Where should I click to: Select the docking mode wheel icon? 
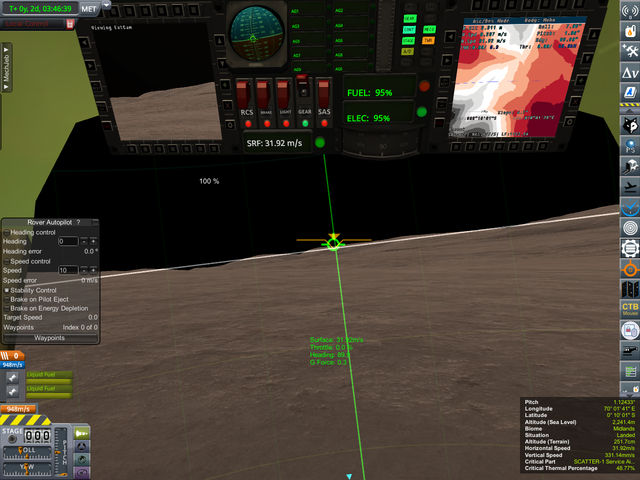click(x=82, y=446)
